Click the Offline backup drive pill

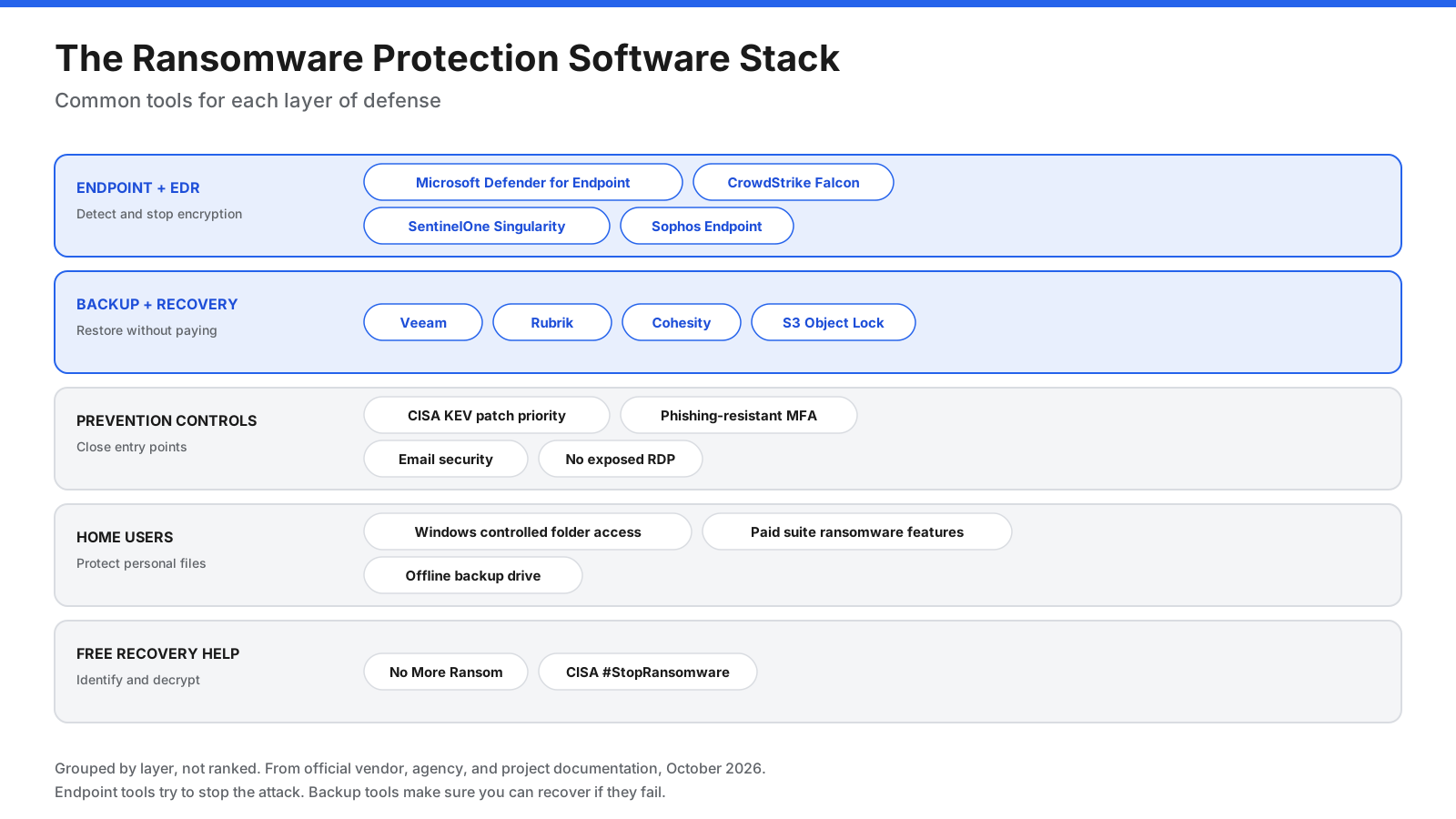point(473,575)
